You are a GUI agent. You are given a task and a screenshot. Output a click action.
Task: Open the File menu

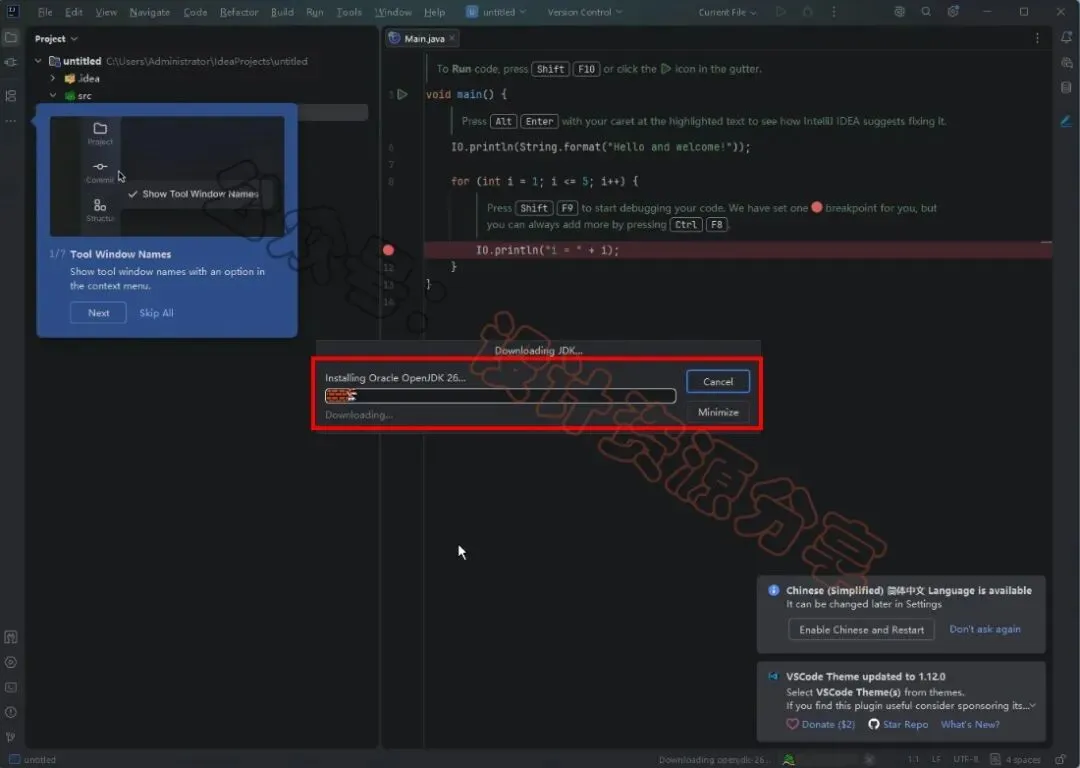[45, 12]
